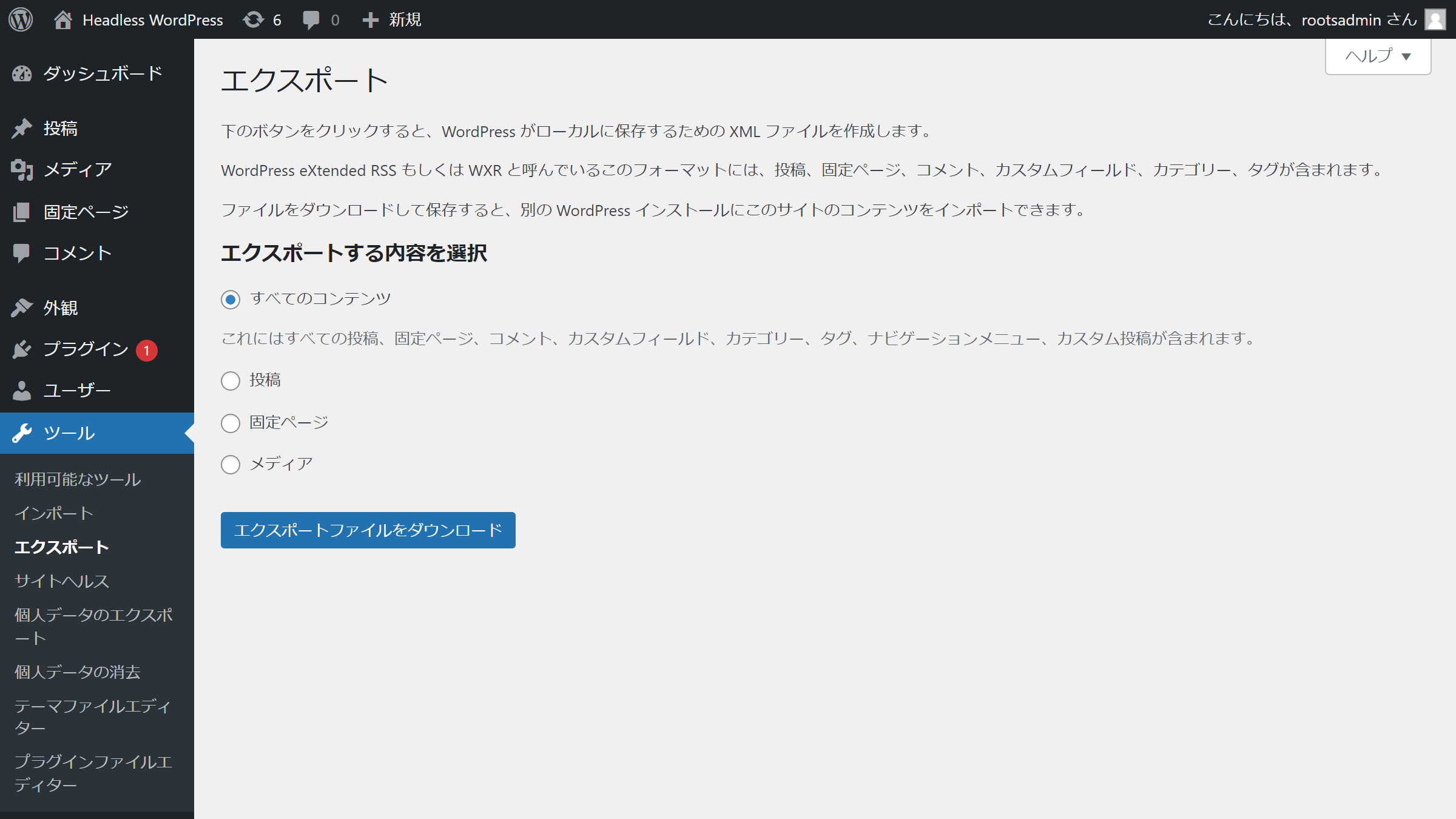Open the comments bubble icon in the admin bar
The width and height of the screenshot is (1456, 819).
pyautogui.click(x=311, y=19)
